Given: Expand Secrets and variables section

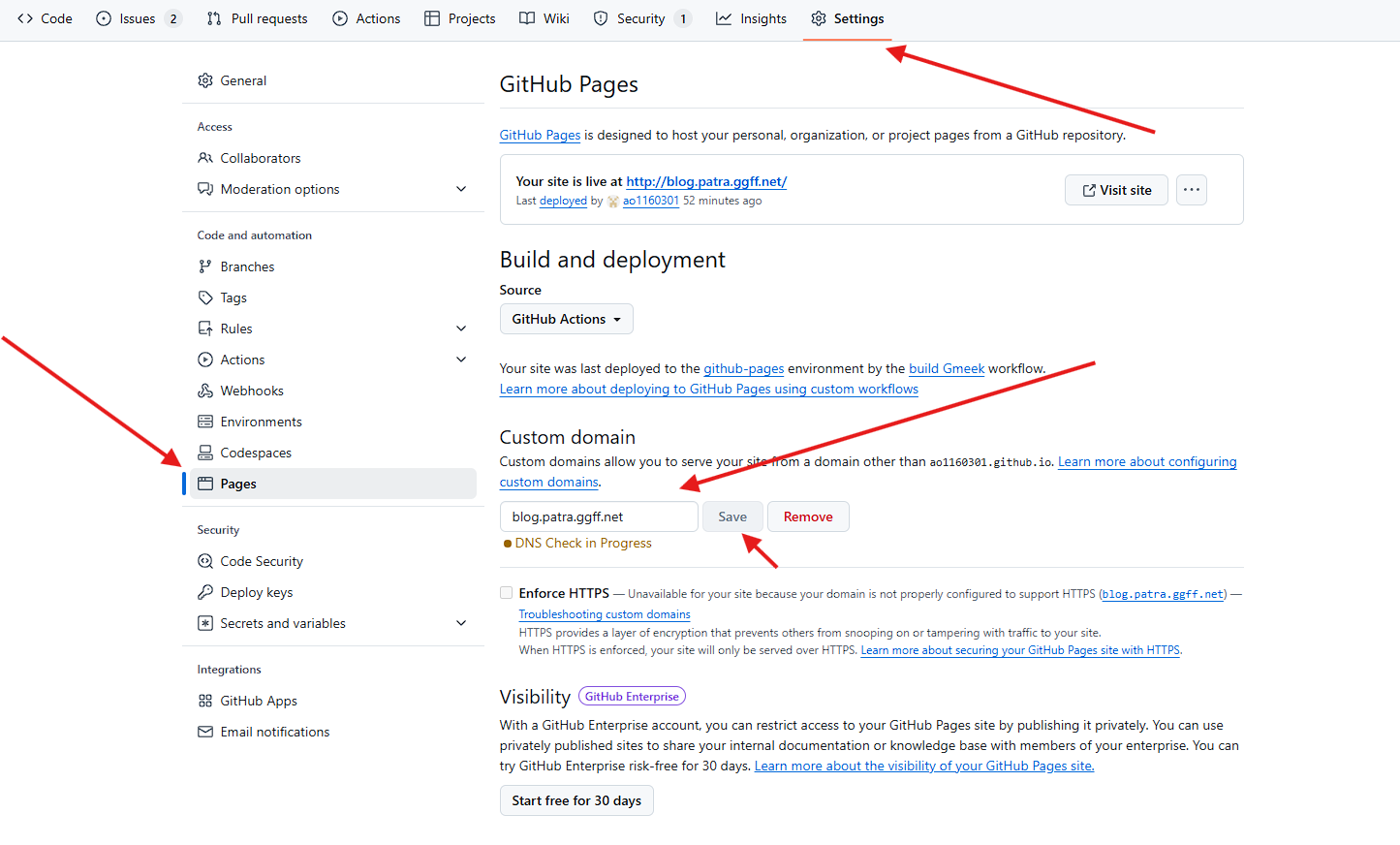Looking at the screenshot, I should click(461, 623).
